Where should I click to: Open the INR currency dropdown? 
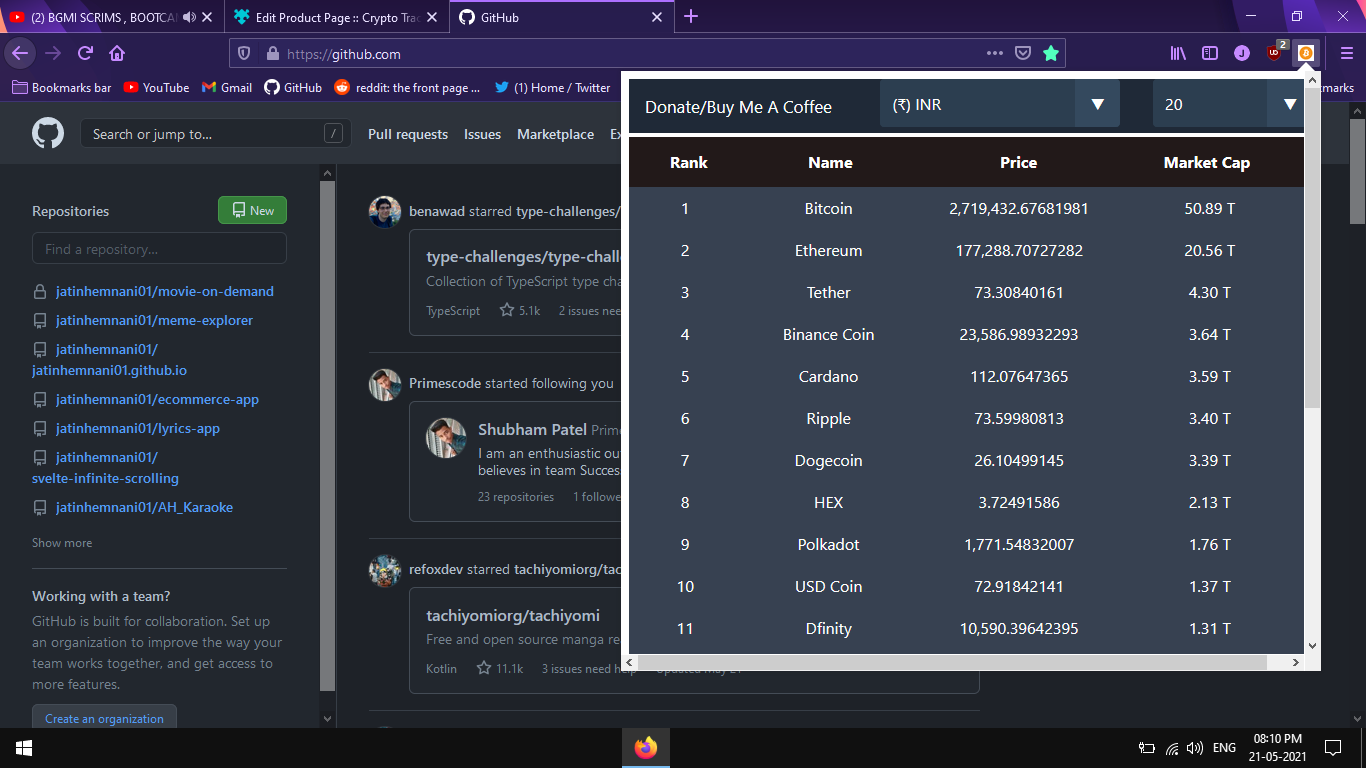point(1000,104)
